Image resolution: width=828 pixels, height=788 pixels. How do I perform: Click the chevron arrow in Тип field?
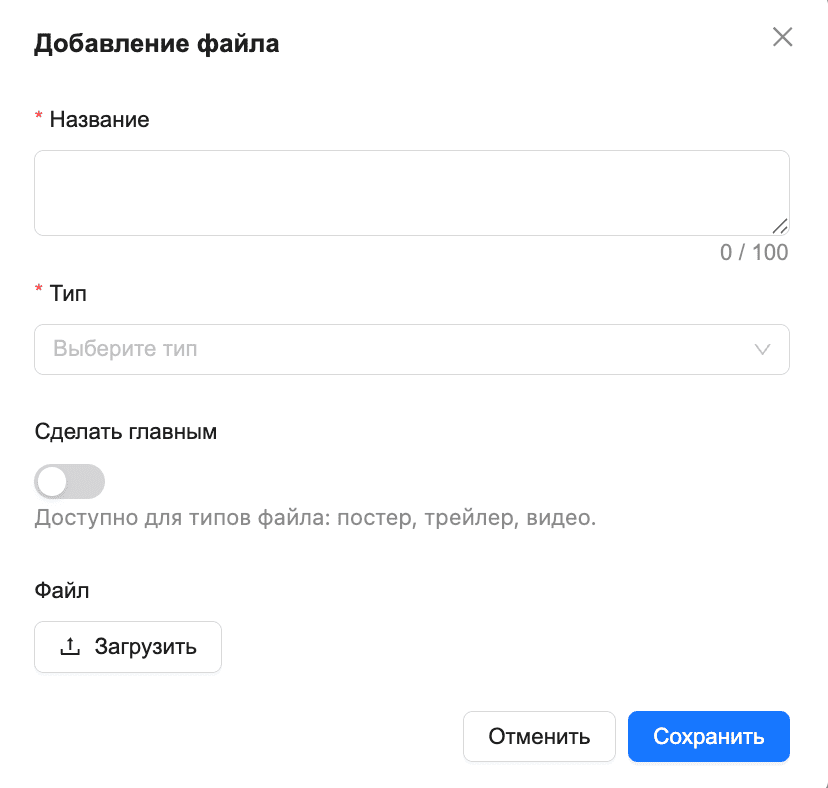tap(762, 350)
